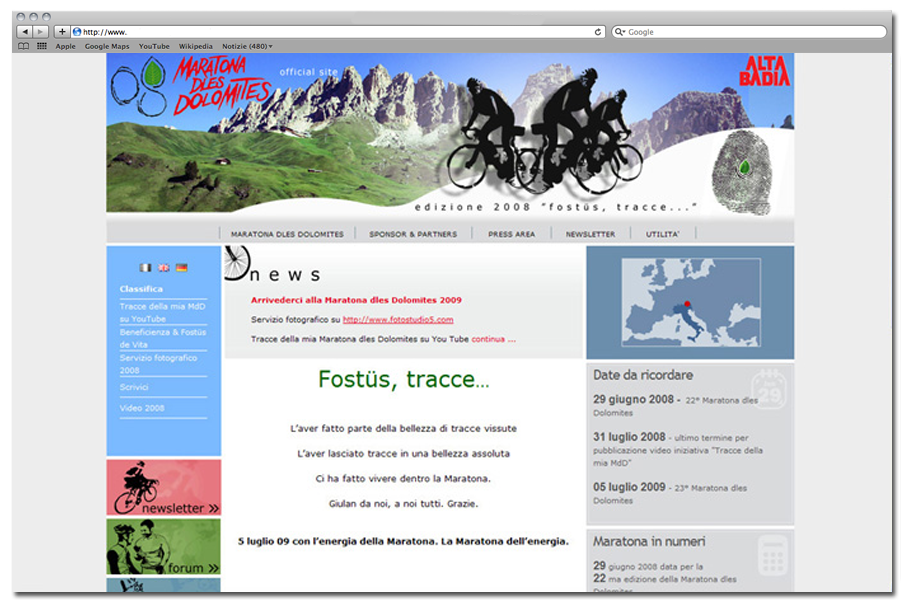901x602 pixels.
Task: Choose German via the flag icon
Action: point(181,268)
